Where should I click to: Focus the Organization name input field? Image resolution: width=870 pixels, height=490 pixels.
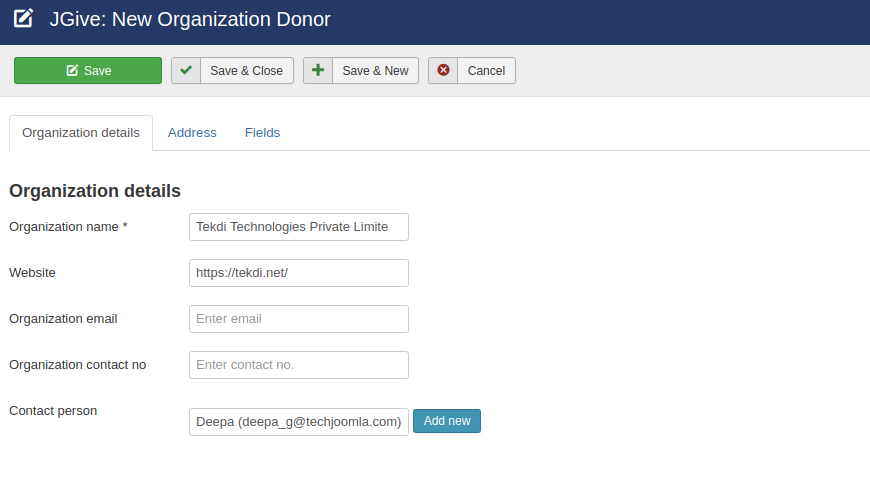tap(298, 227)
